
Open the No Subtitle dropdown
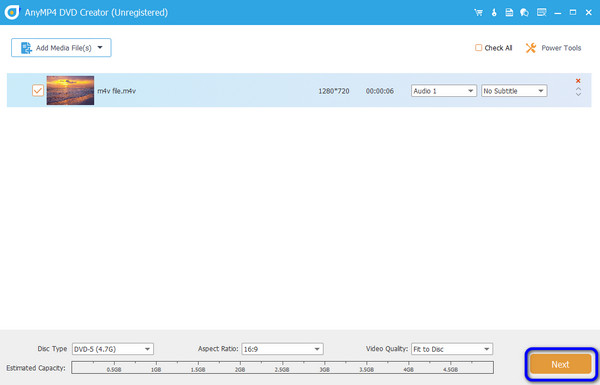[x=514, y=91]
